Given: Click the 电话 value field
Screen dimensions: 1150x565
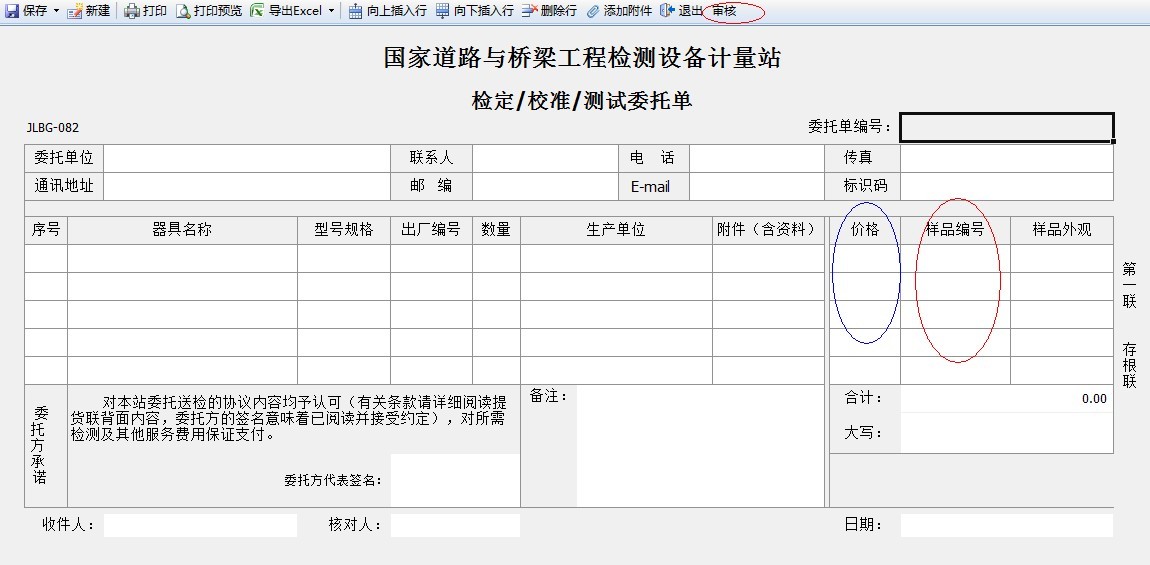Looking at the screenshot, I should point(758,158).
